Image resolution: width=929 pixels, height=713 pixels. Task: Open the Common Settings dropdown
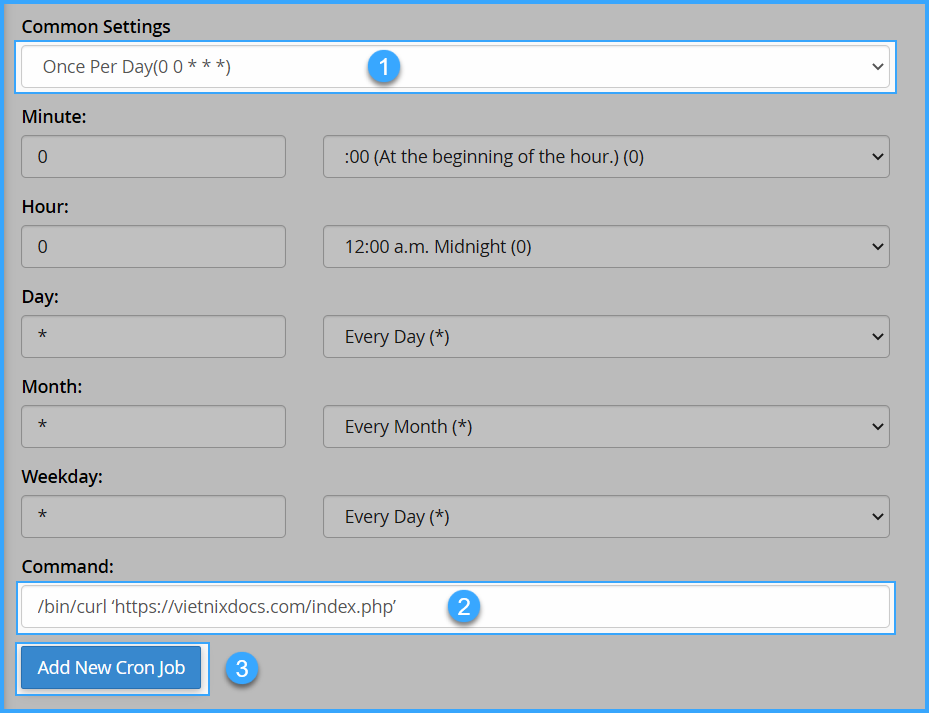(455, 67)
